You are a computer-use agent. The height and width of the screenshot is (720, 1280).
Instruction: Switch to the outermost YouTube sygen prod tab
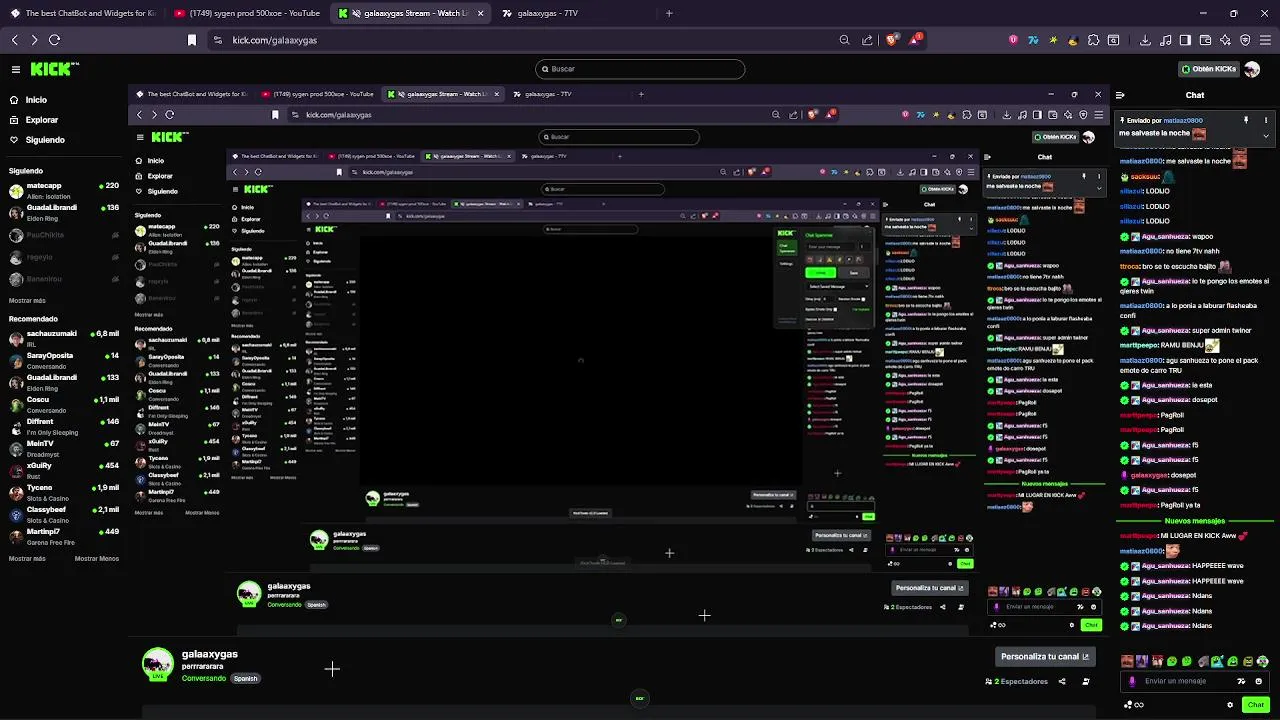tap(246, 13)
